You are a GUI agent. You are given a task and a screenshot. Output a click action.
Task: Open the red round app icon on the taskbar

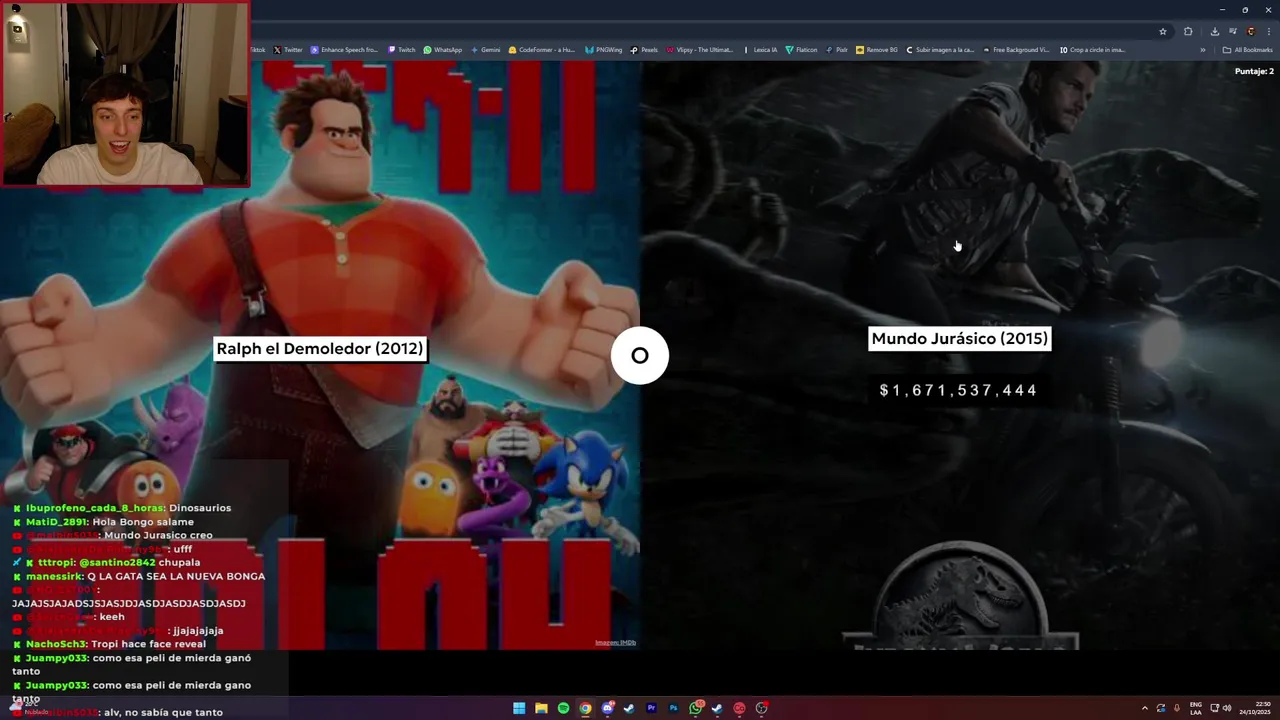[739, 708]
